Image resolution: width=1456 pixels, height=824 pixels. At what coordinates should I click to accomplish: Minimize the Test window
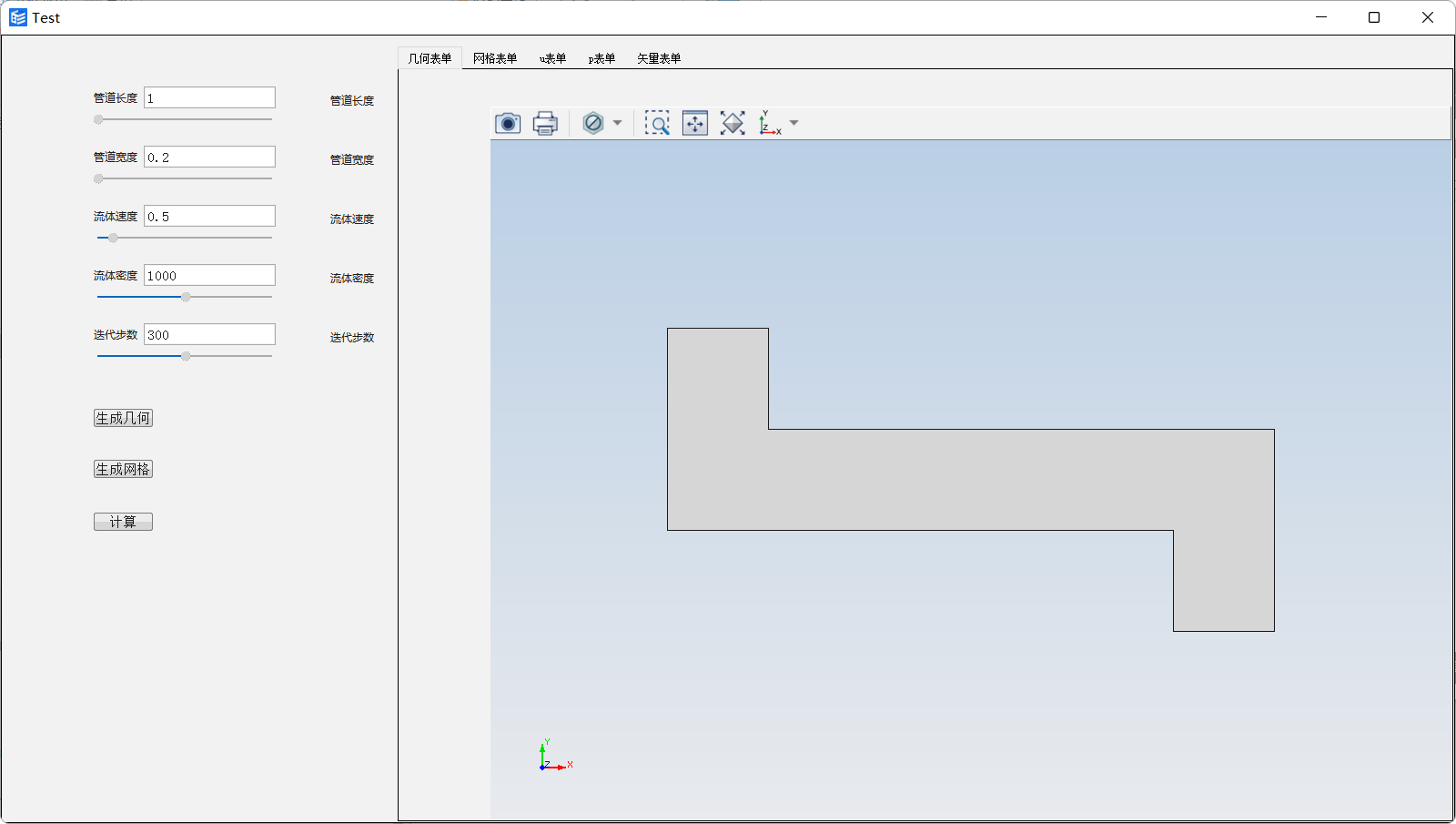[x=1321, y=17]
